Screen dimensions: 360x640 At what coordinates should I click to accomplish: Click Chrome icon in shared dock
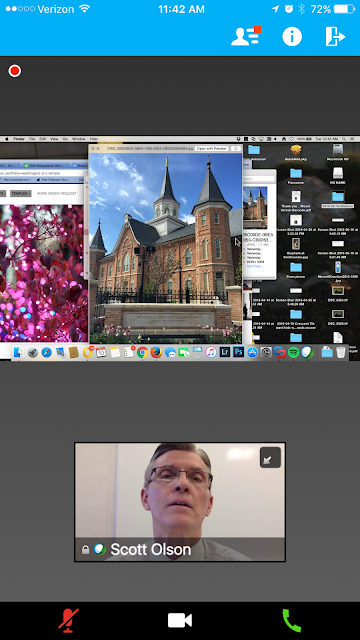pyautogui.click(x=142, y=352)
